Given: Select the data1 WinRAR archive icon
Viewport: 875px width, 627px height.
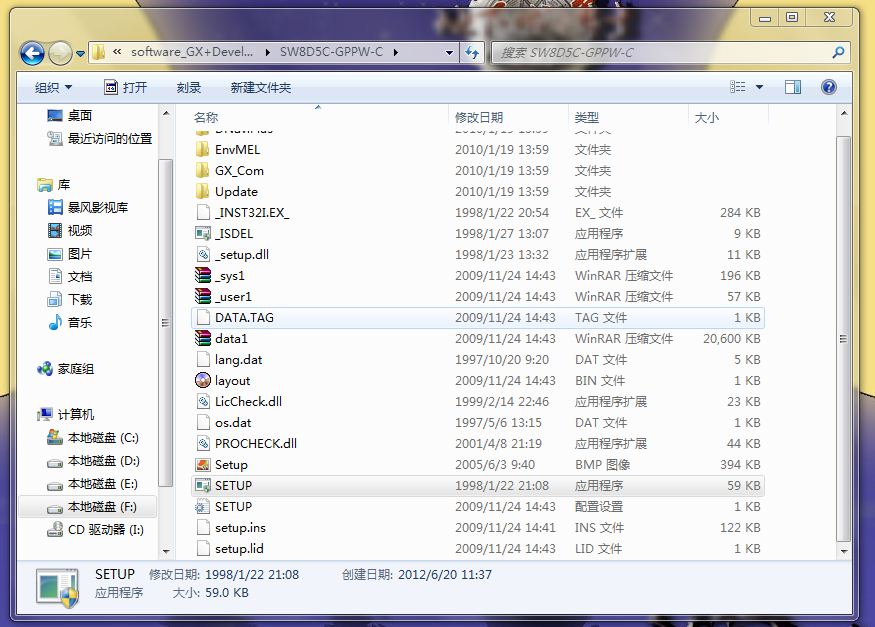Looking at the screenshot, I should click(203, 339).
